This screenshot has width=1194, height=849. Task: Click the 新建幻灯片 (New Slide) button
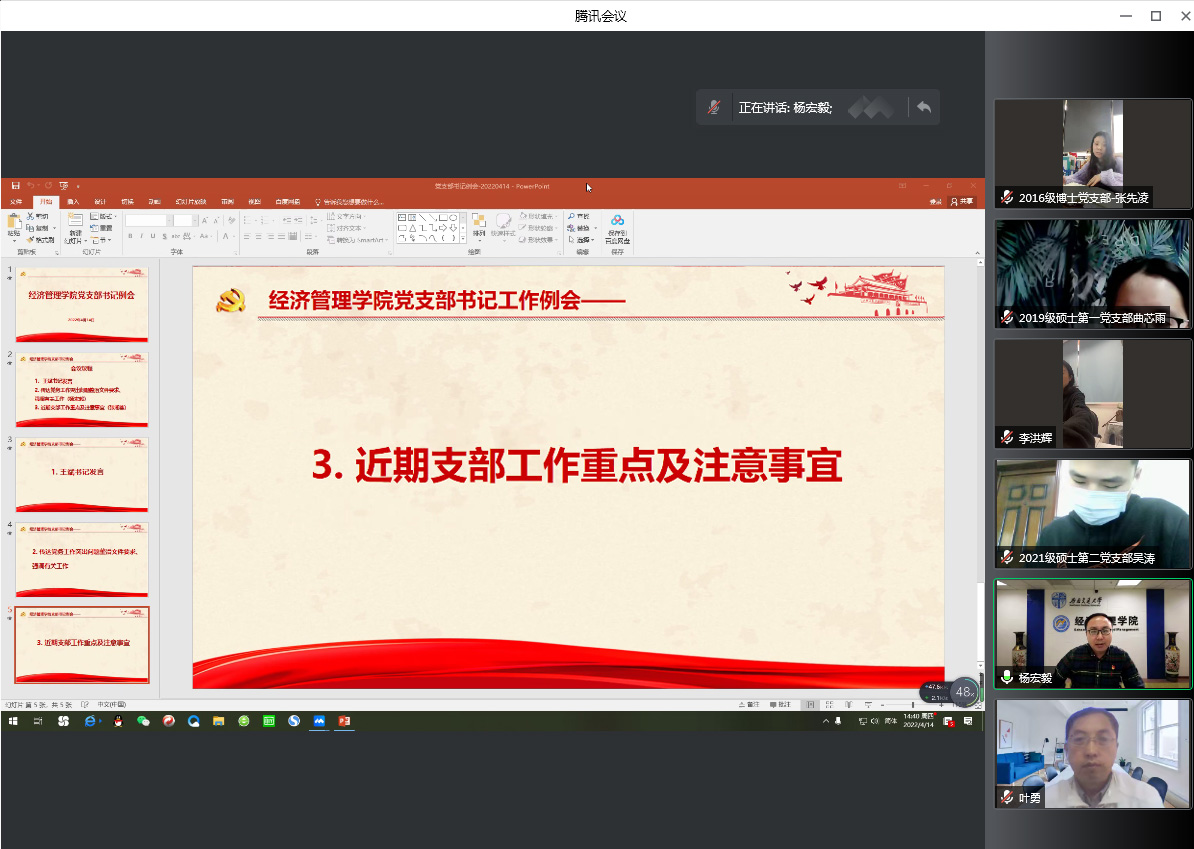75,227
